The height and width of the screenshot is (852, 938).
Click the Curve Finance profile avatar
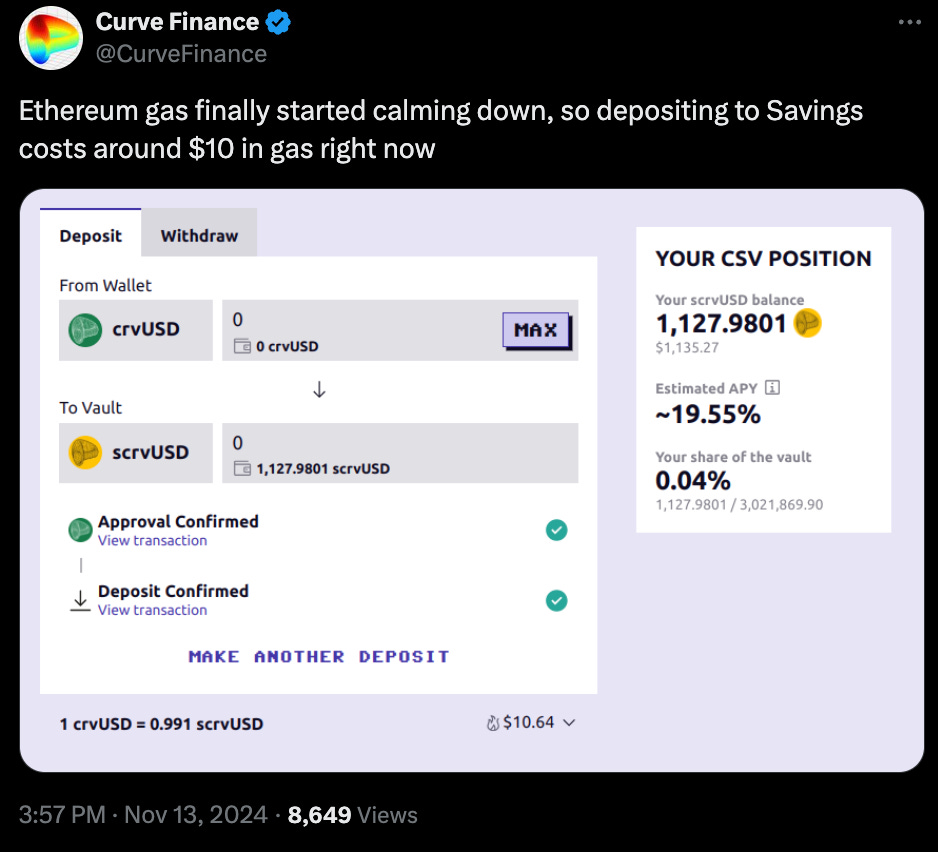(x=51, y=38)
